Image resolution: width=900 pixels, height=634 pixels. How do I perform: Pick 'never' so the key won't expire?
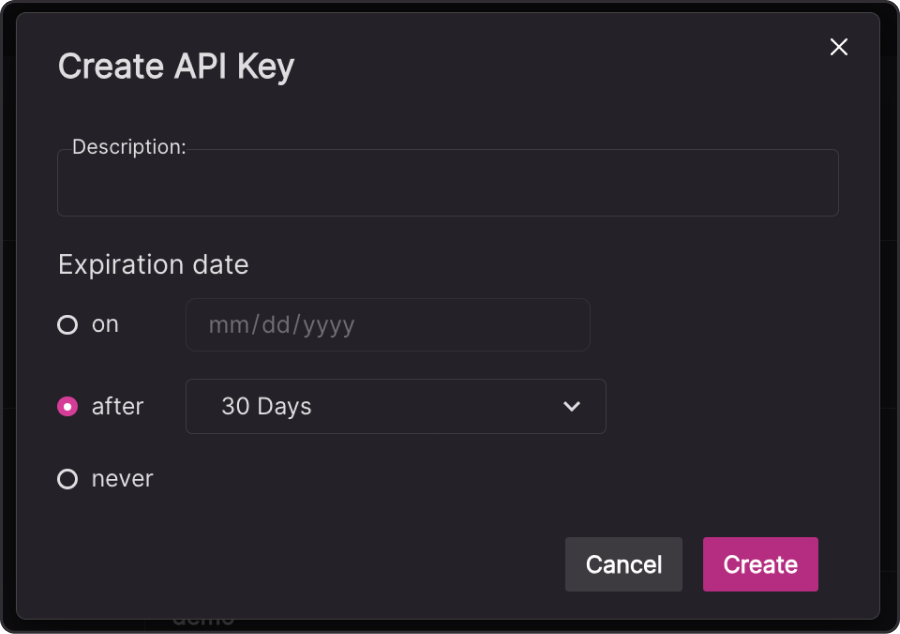click(67, 479)
